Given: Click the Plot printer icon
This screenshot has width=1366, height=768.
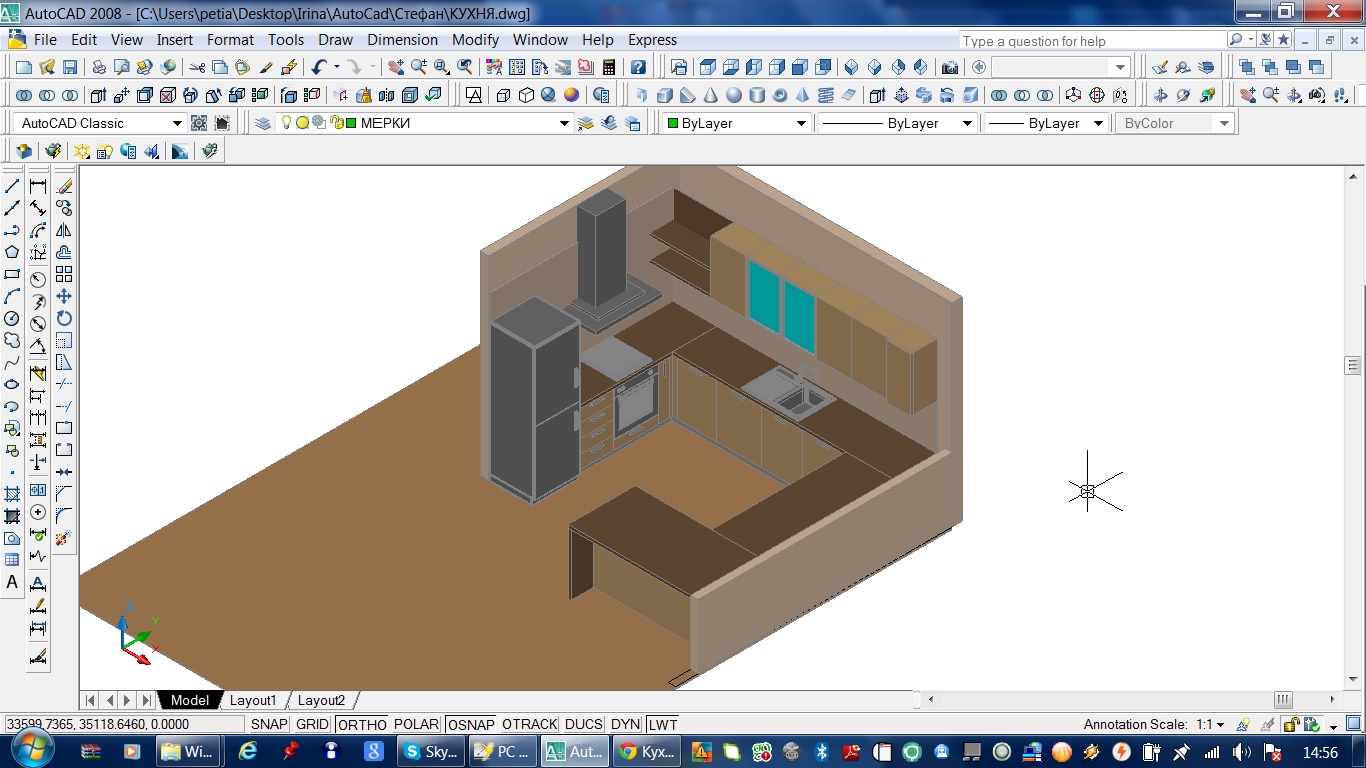Looking at the screenshot, I should (99, 67).
